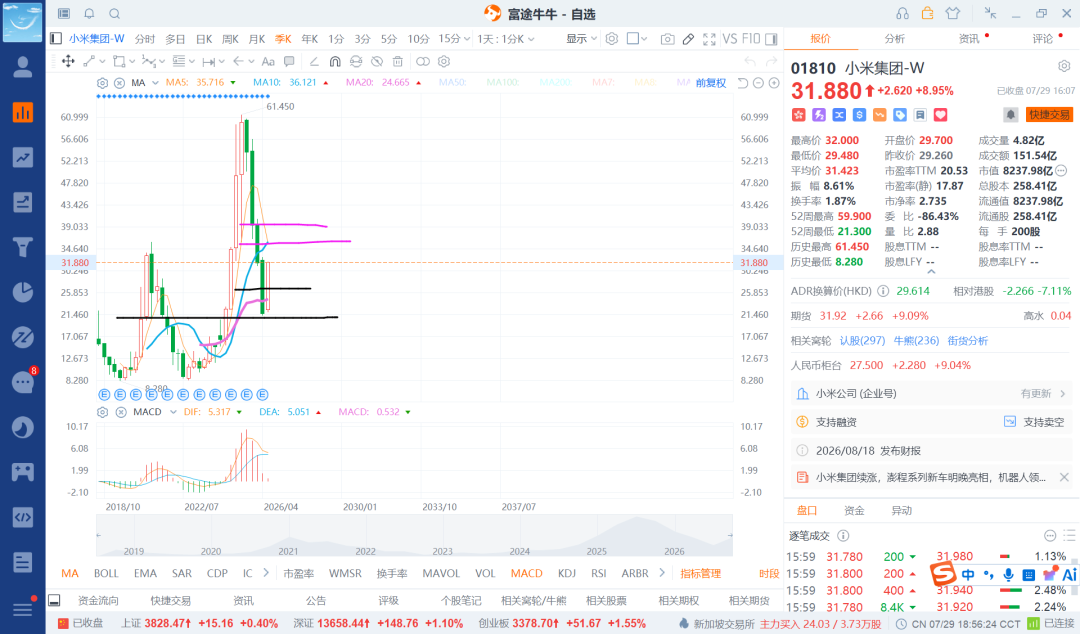This screenshot has height=634, width=1080.
Task: Open the sidebar messages icon with badge 8
Action: tap(23, 382)
